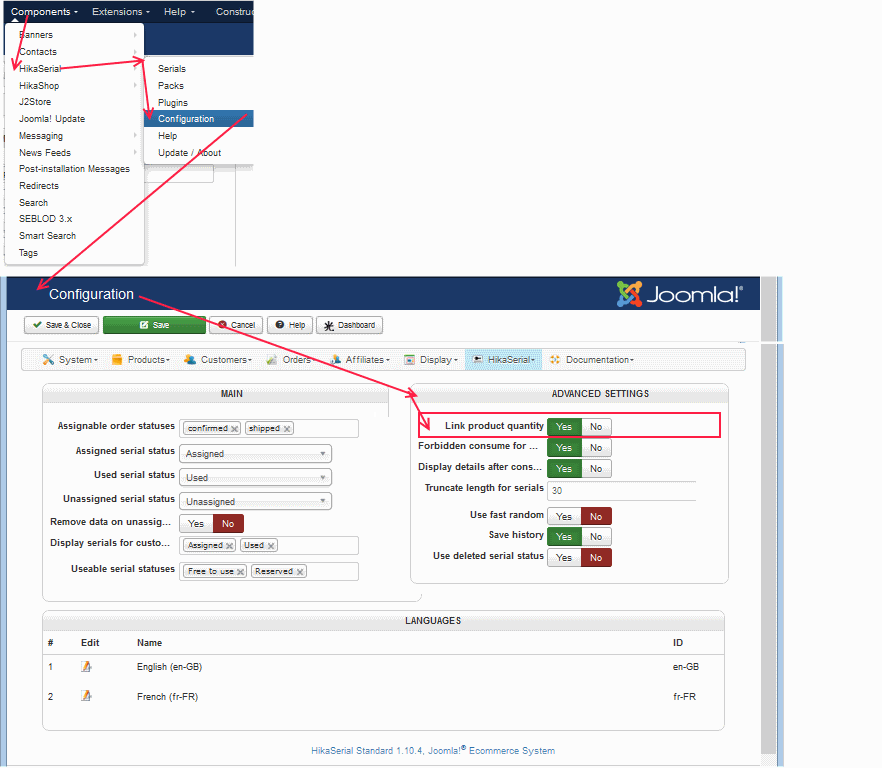Image resolution: width=882 pixels, height=768 pixels.
Task: Open the Extensions menu
Action: pyautogui.click(x=121, y=12)
